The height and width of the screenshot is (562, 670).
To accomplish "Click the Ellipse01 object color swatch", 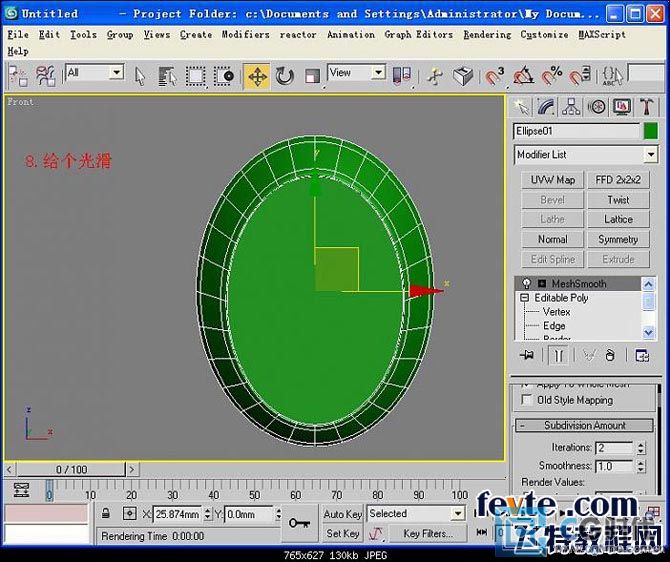I will coord(650,131).
